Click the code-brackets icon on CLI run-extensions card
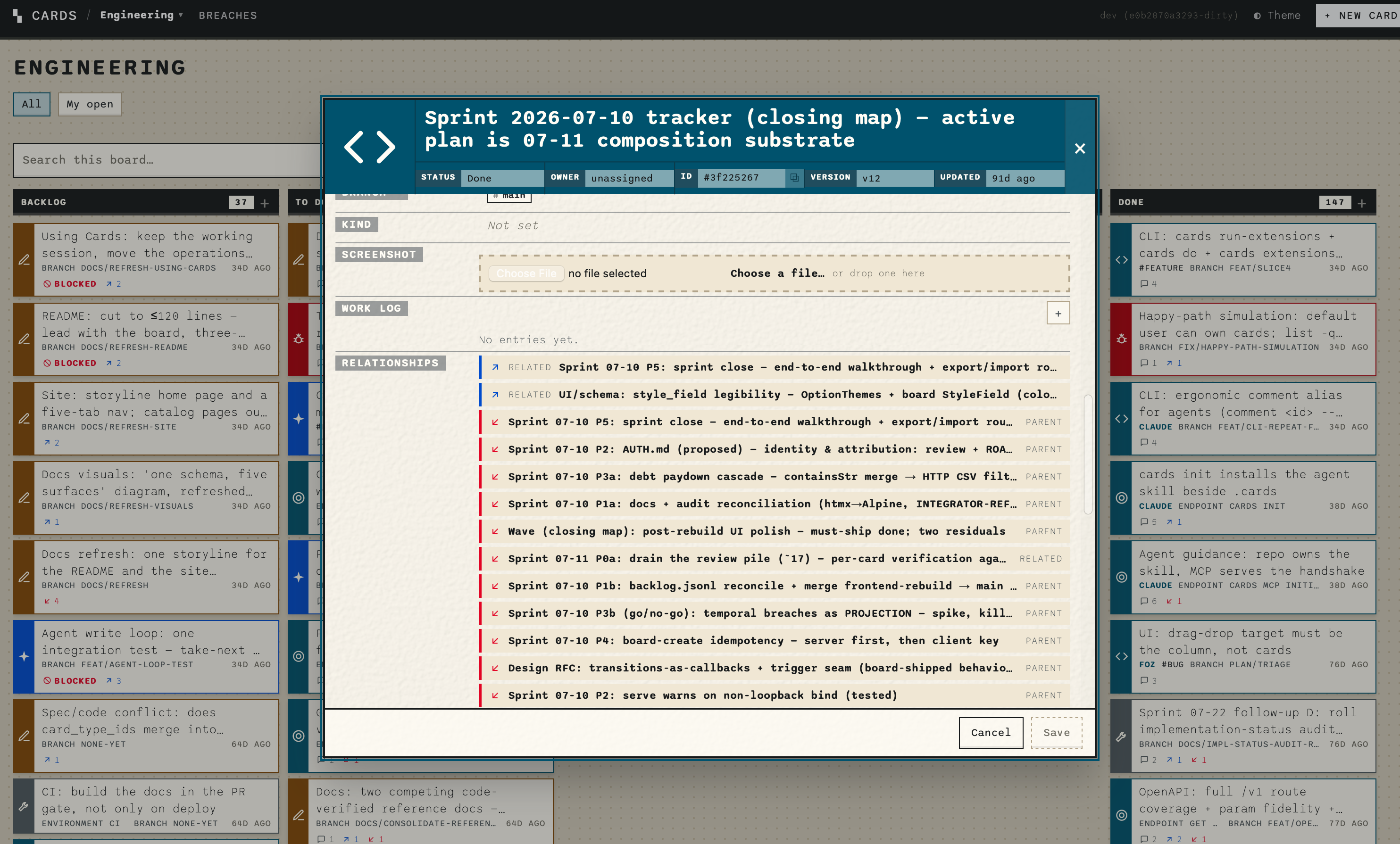1400x844 pixels. pyautogui.click(x=1122, y=259)
